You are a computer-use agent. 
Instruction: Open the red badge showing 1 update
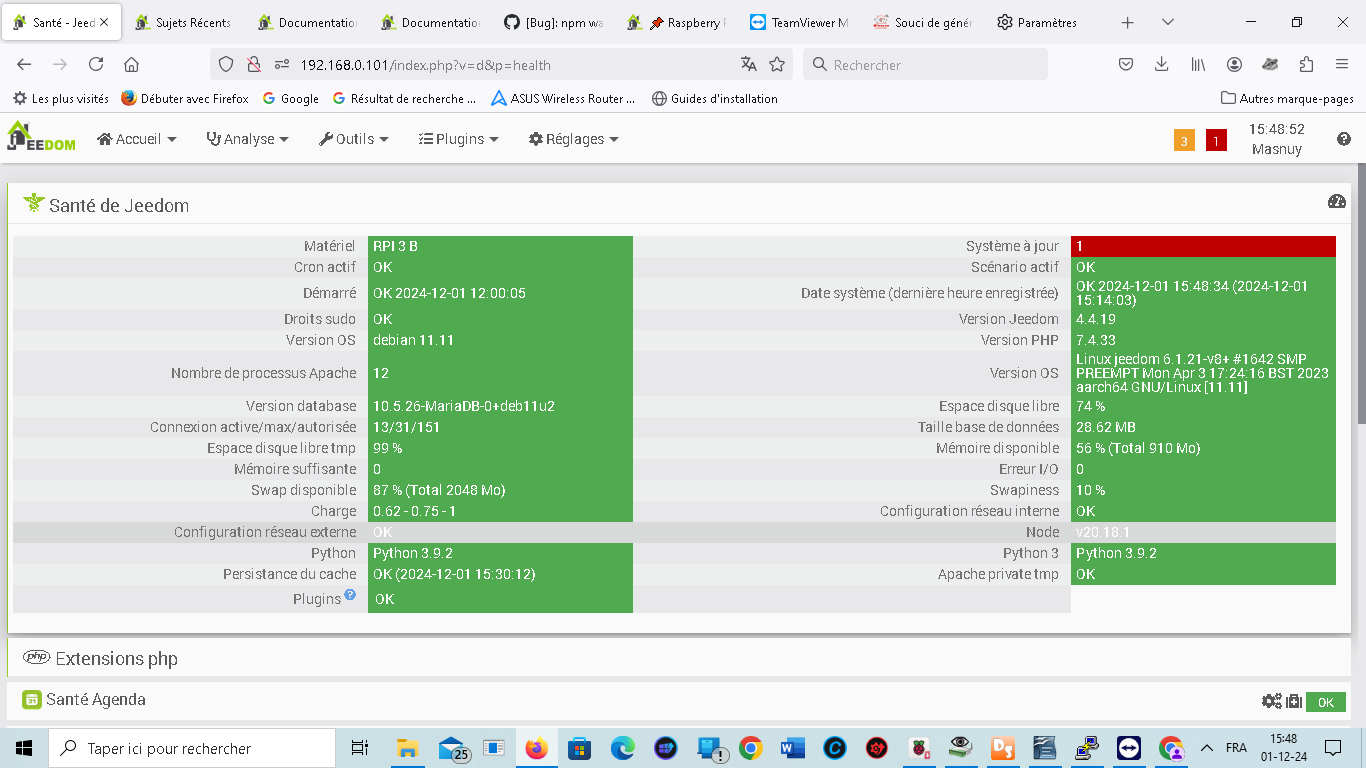click(x=1216, y=141)
